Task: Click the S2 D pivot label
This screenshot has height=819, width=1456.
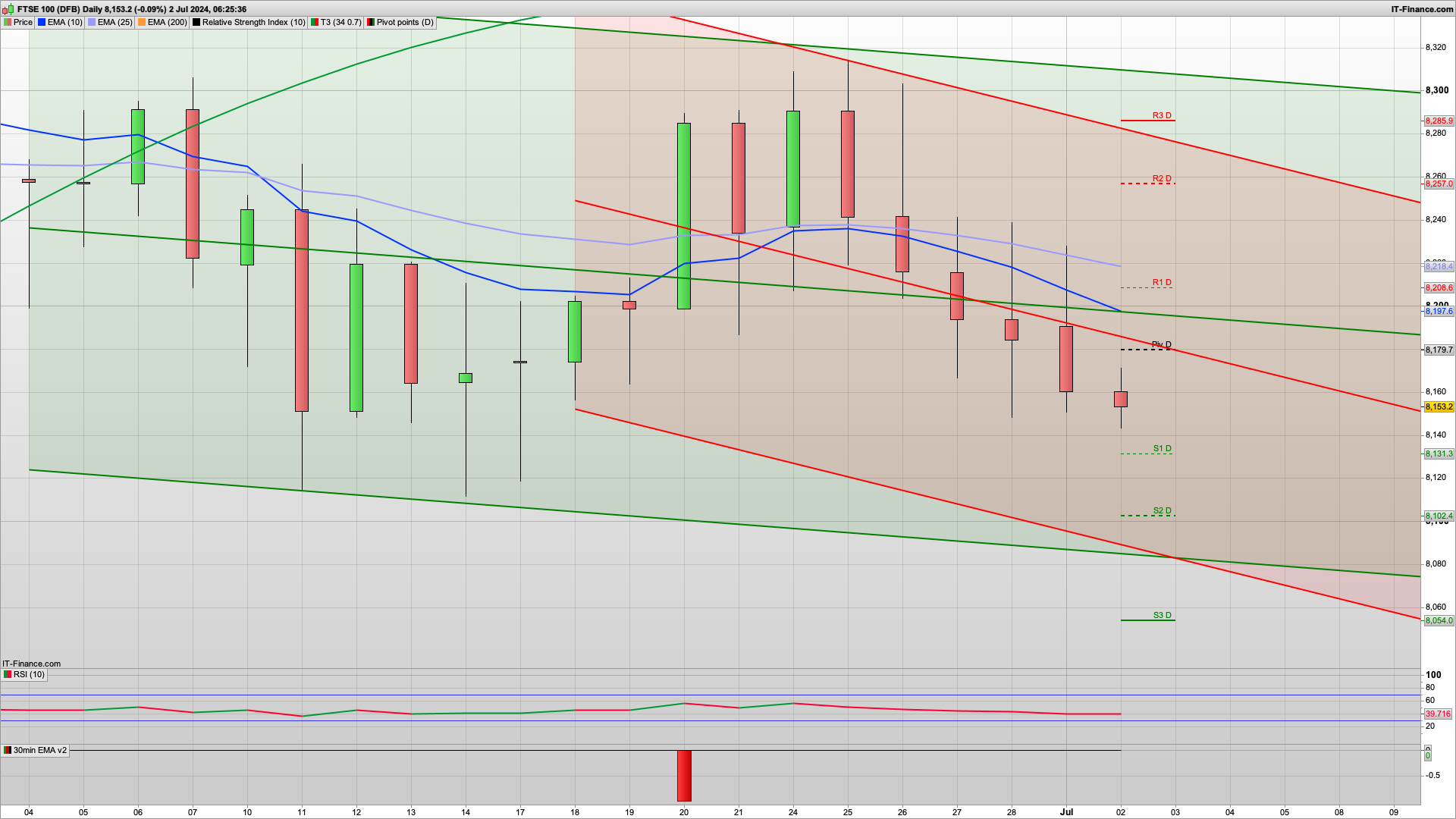Action: pos(1163,511)
